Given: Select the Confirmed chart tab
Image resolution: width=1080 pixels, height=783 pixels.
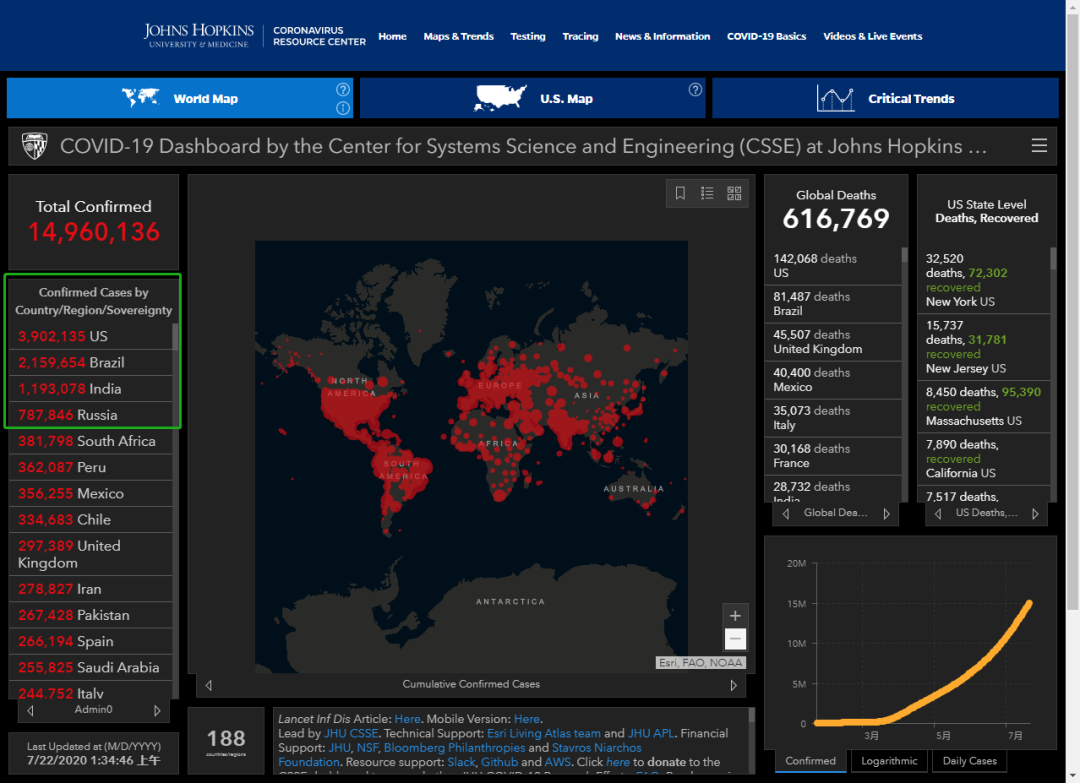Looking at the screenshot, I should 811,761.
